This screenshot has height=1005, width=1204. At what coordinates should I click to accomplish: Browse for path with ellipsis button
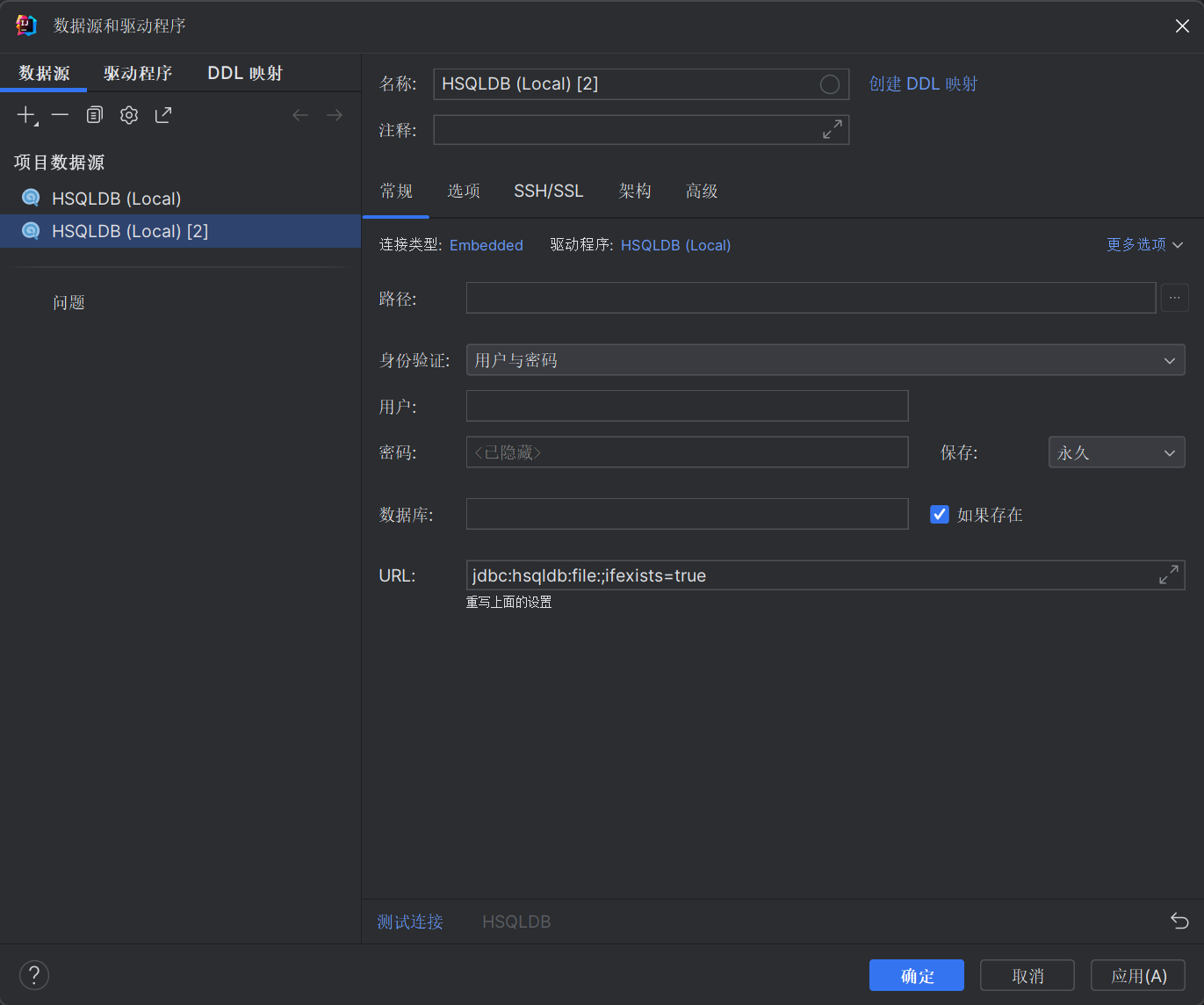(x=1175, y=298)
